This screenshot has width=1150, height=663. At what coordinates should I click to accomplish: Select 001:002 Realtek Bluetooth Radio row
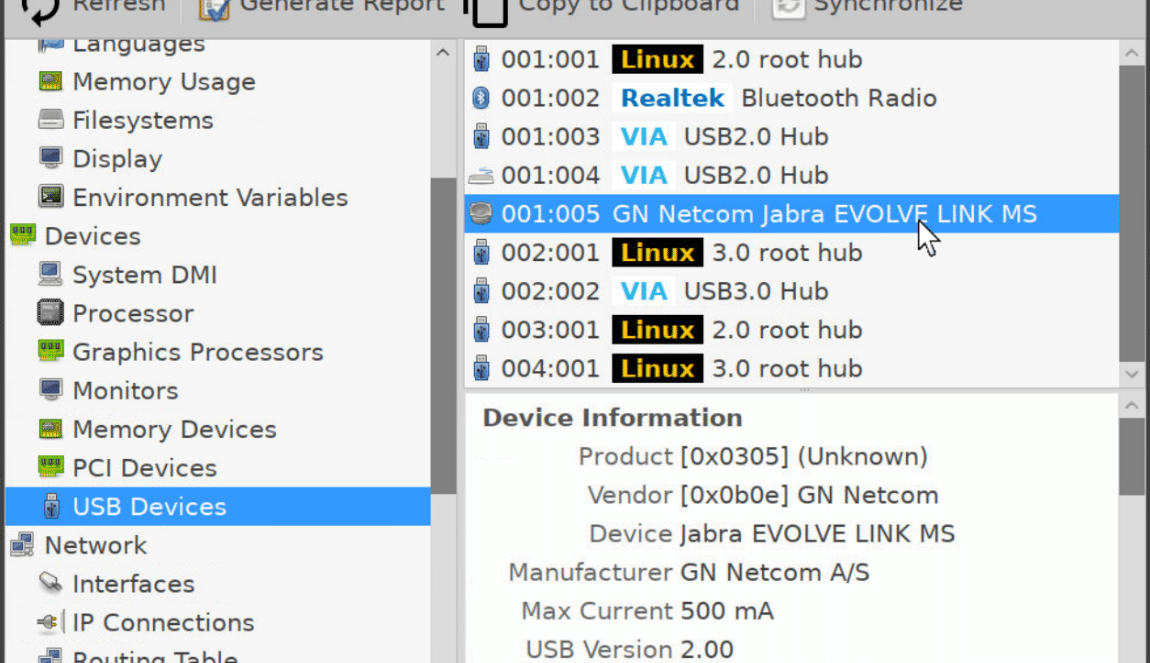pyautogui.click(x=791, y=98)
